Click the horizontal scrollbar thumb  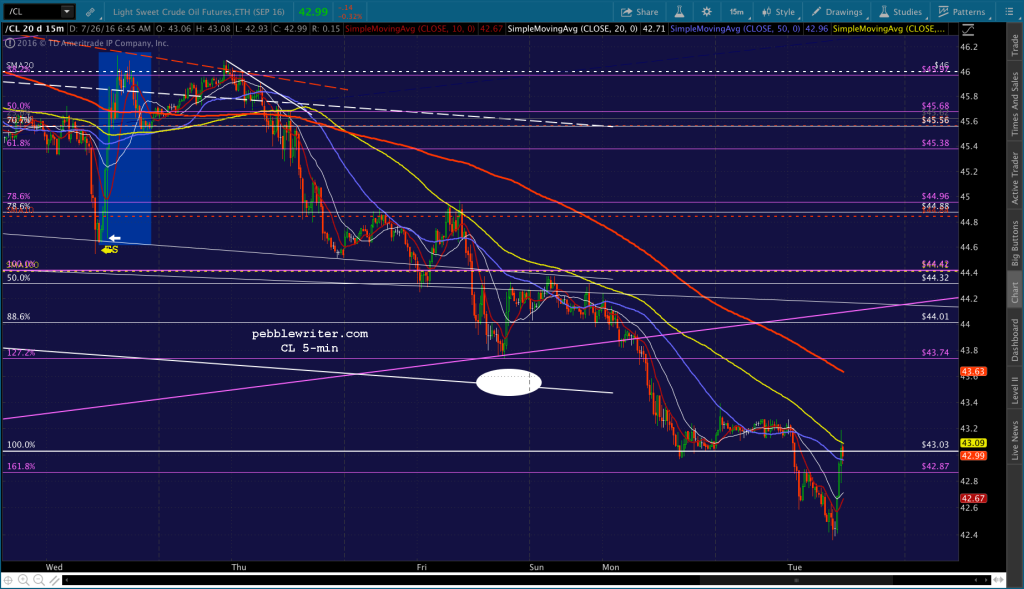796,580
